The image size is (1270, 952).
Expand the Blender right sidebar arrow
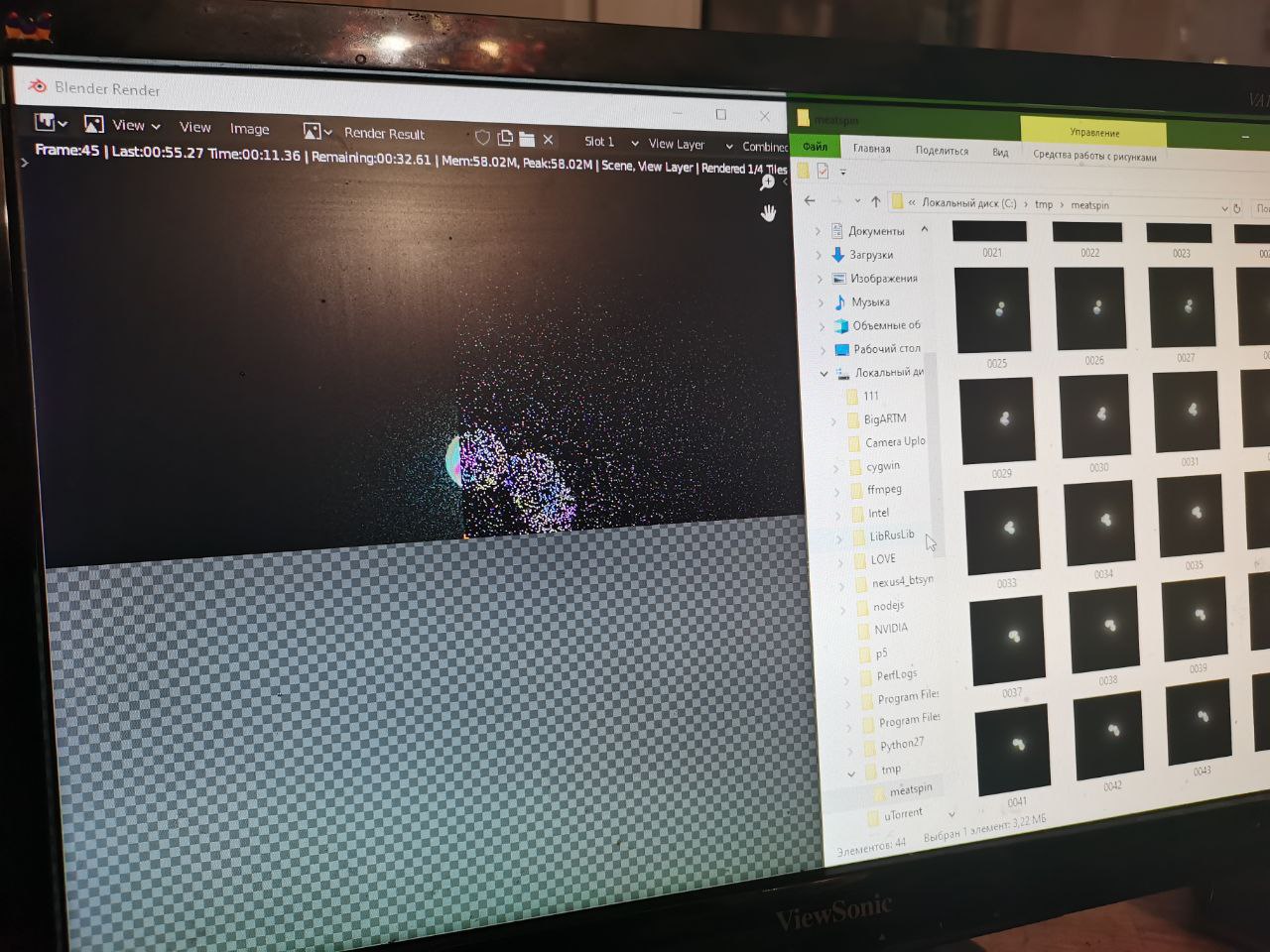tap(785, 181)
